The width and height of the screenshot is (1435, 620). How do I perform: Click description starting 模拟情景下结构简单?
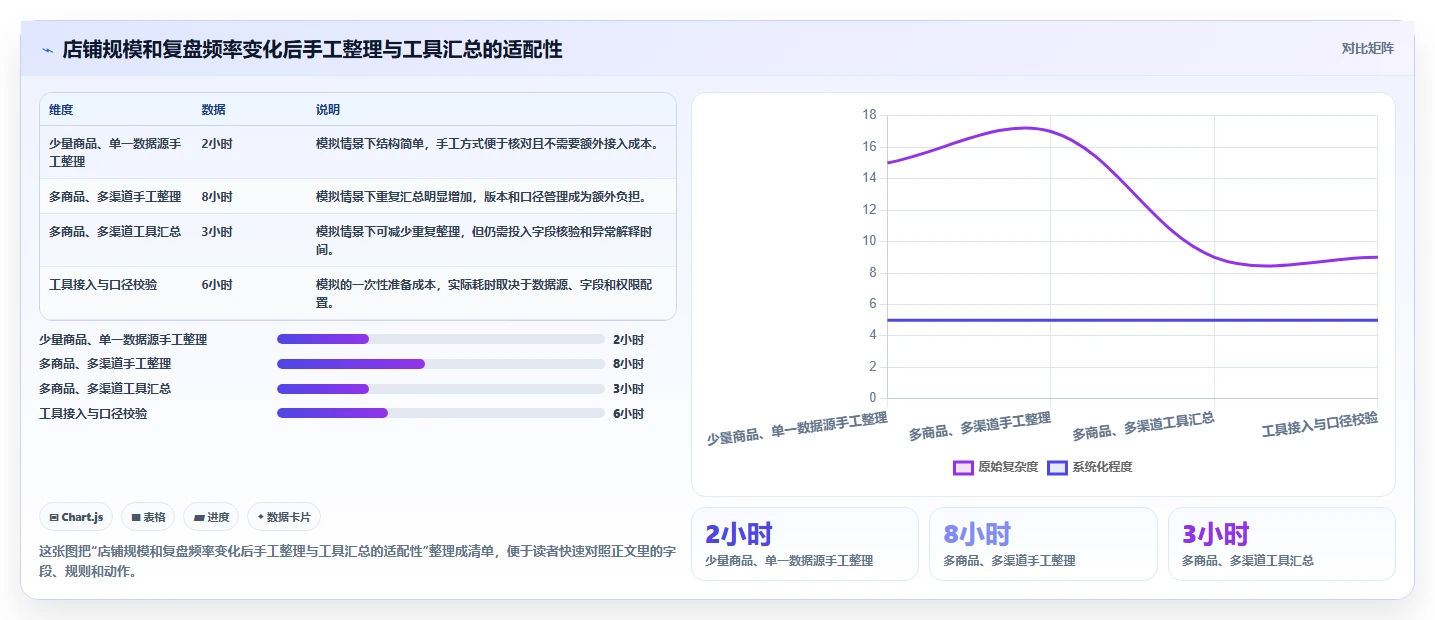point(487,144)
